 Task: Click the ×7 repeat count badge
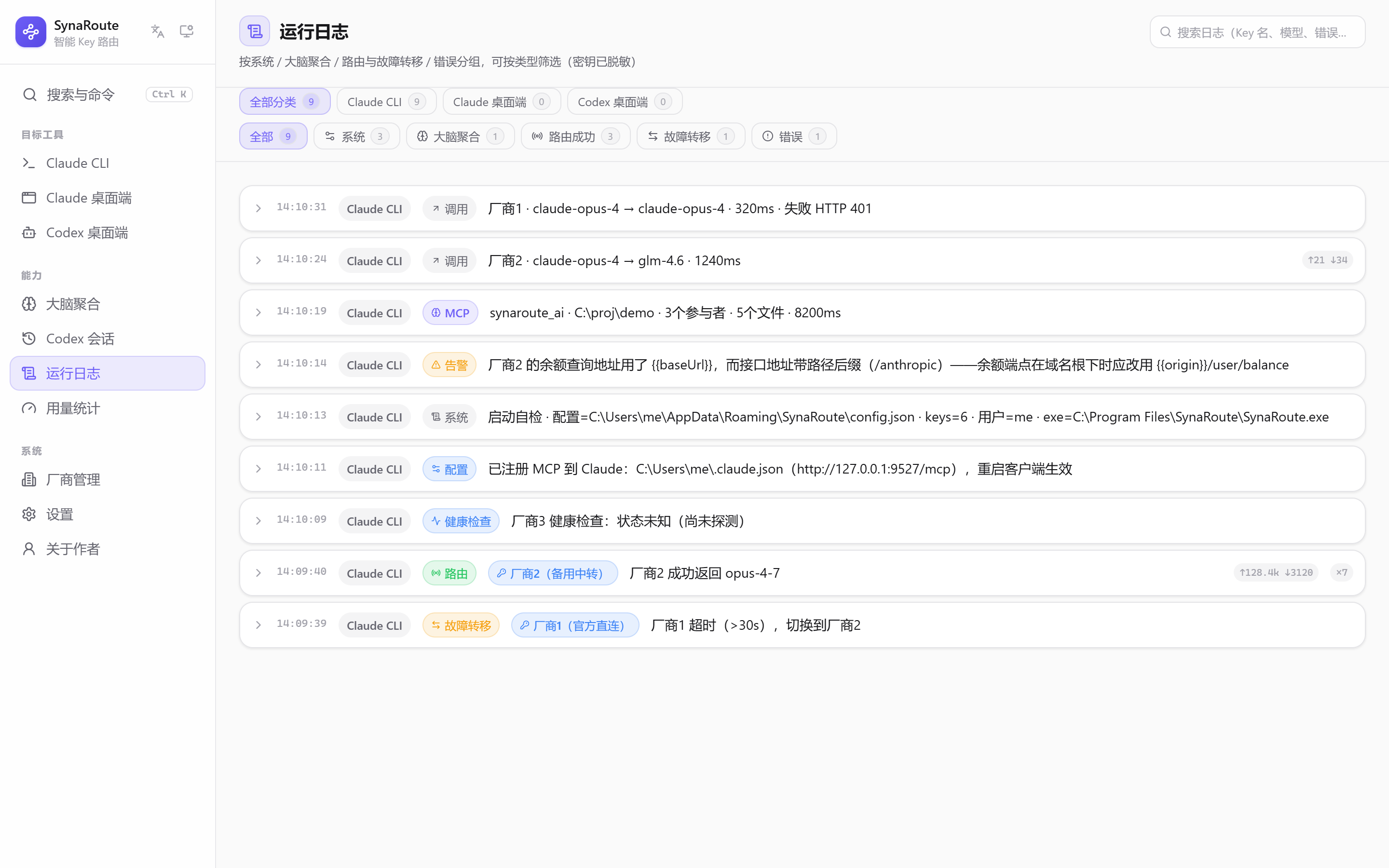click(x=1341, y=572)
